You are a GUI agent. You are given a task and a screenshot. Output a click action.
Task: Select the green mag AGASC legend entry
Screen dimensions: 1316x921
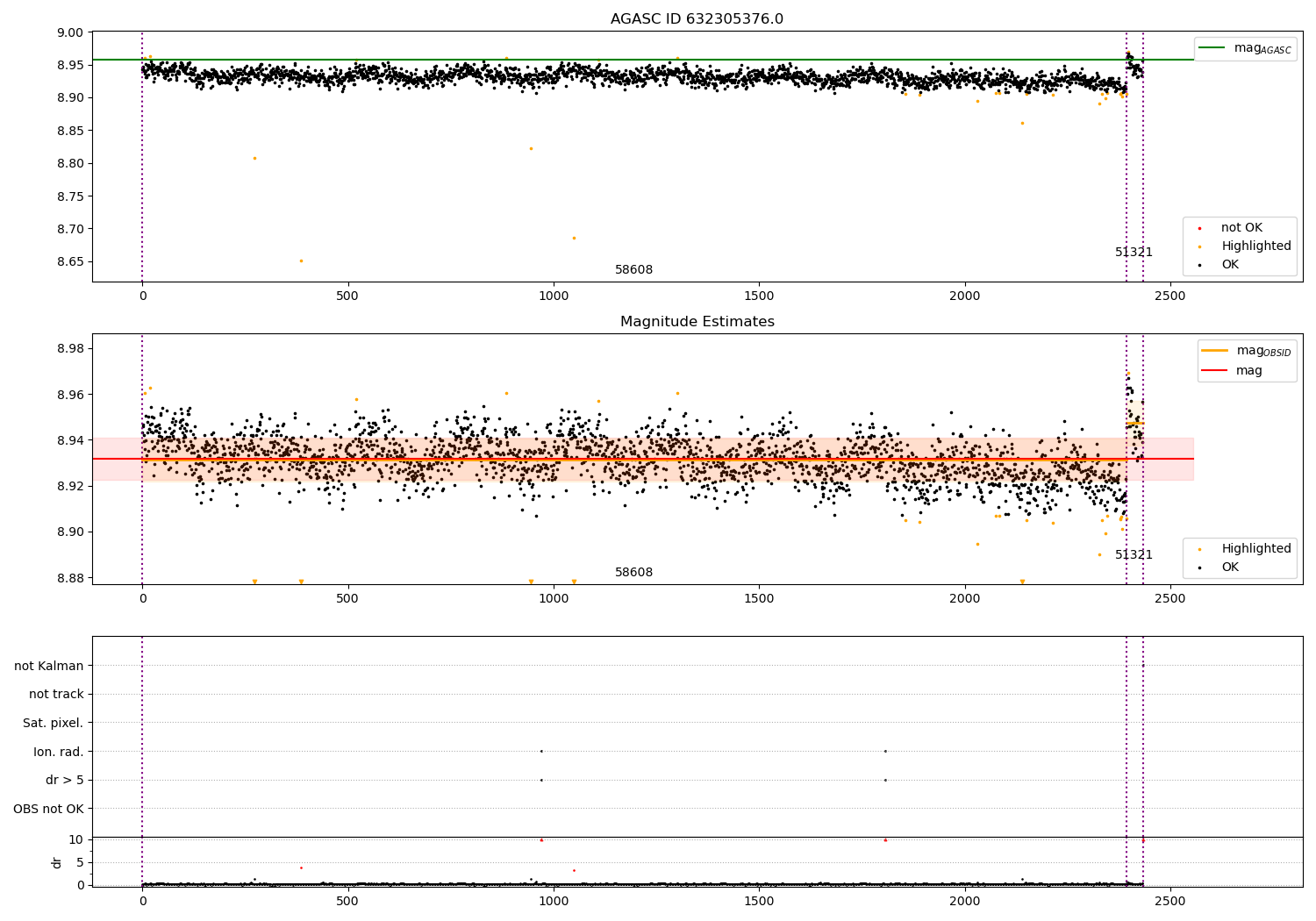point(1245,48)
